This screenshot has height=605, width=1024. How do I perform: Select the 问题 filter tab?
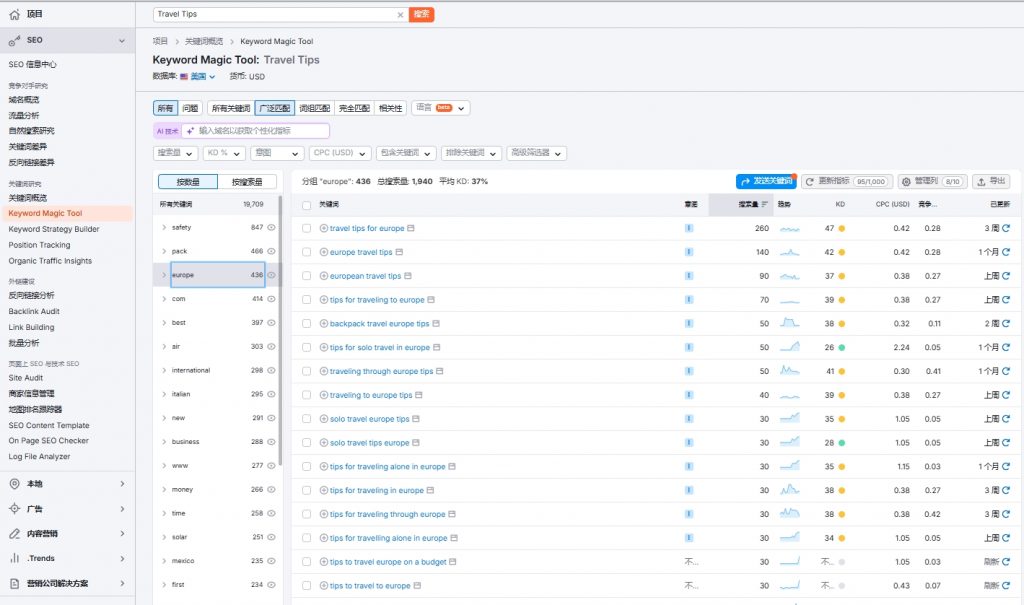[190, 108]
